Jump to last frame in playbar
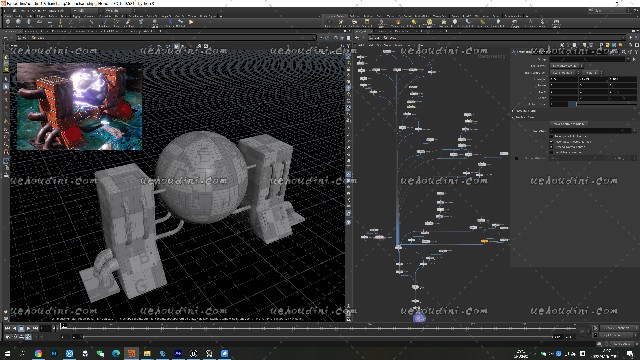This screenshot has height=360, width=640. tap(36, 328)
